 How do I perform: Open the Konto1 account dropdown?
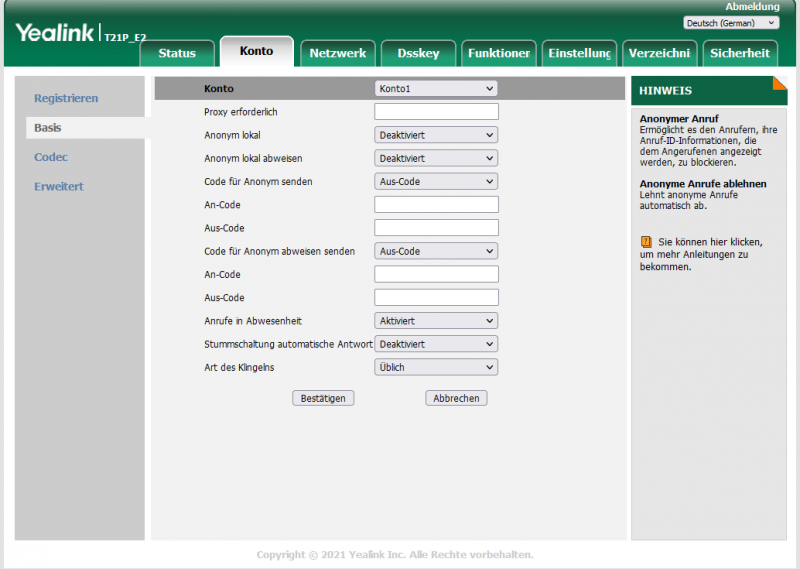point(436,88)
